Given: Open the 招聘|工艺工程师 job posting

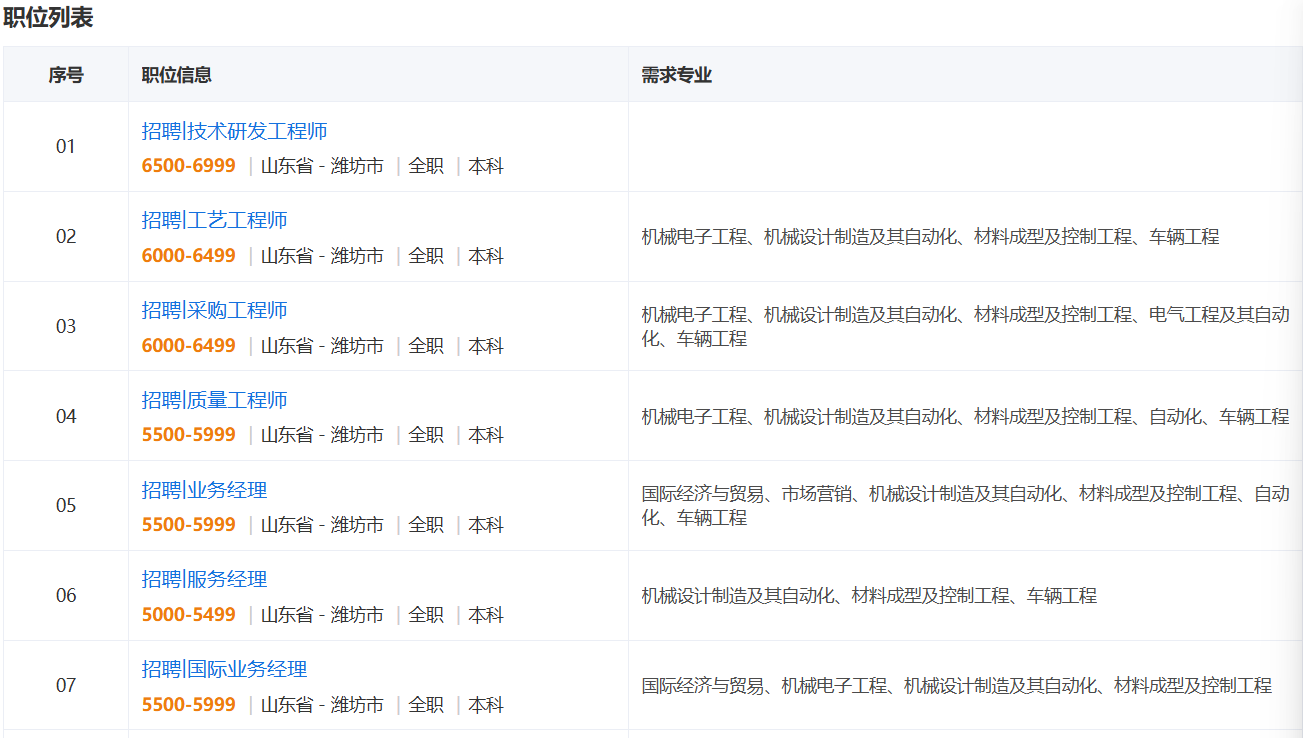Looking at the screenshot, I should (214, 220).
